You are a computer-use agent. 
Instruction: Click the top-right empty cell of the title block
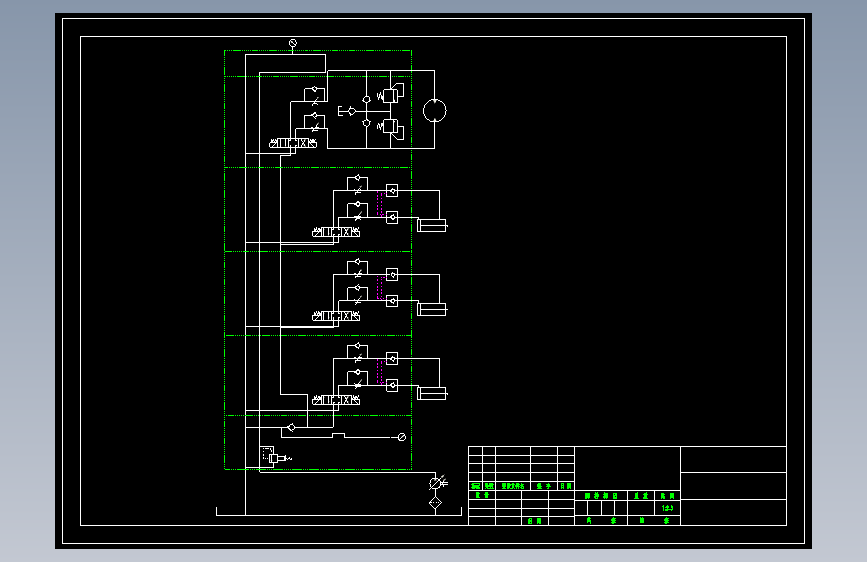(x=733, y=460)
